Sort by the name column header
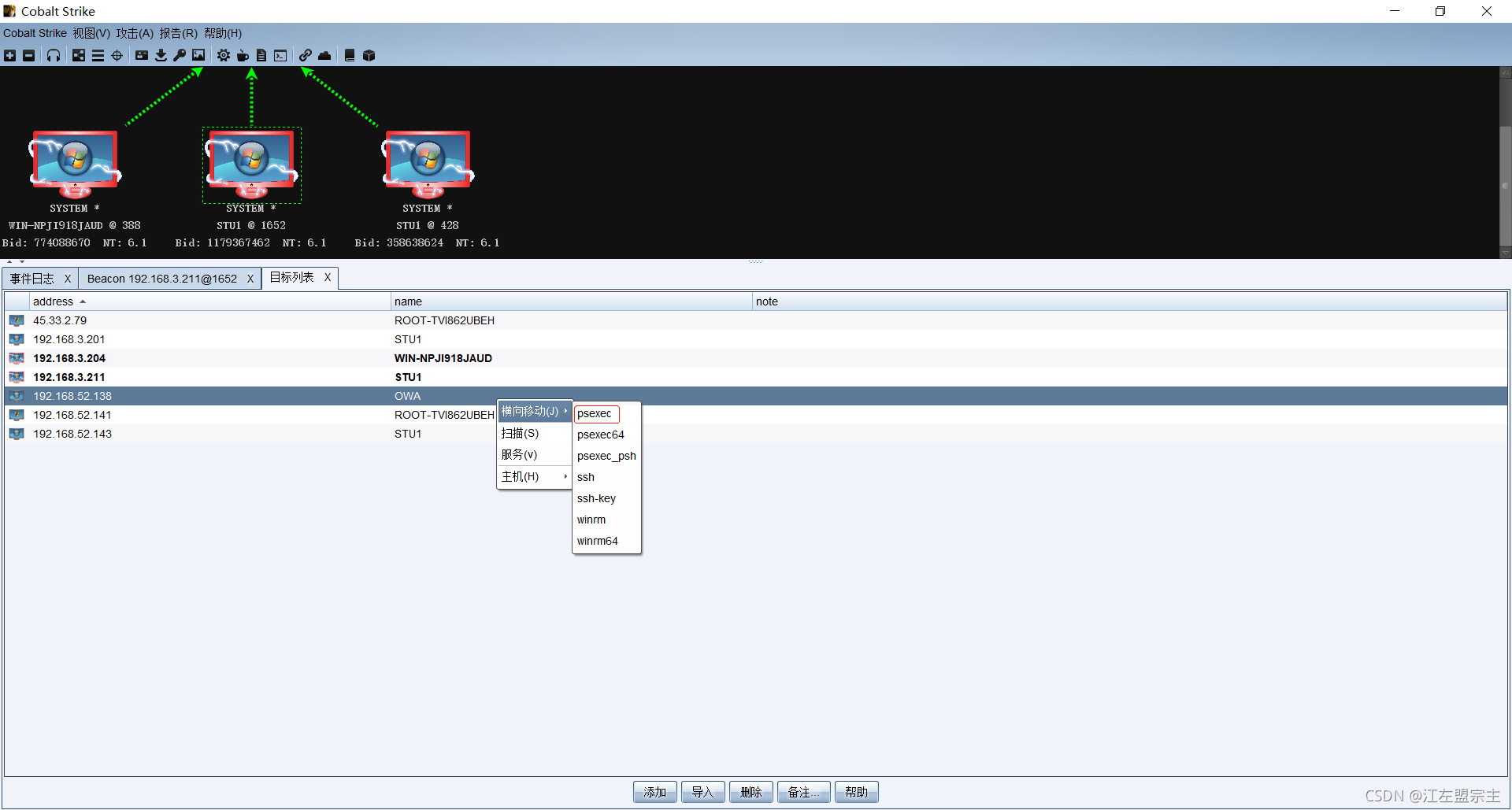The height and width of the screenshot is (810, 1512). coord(571,301)
